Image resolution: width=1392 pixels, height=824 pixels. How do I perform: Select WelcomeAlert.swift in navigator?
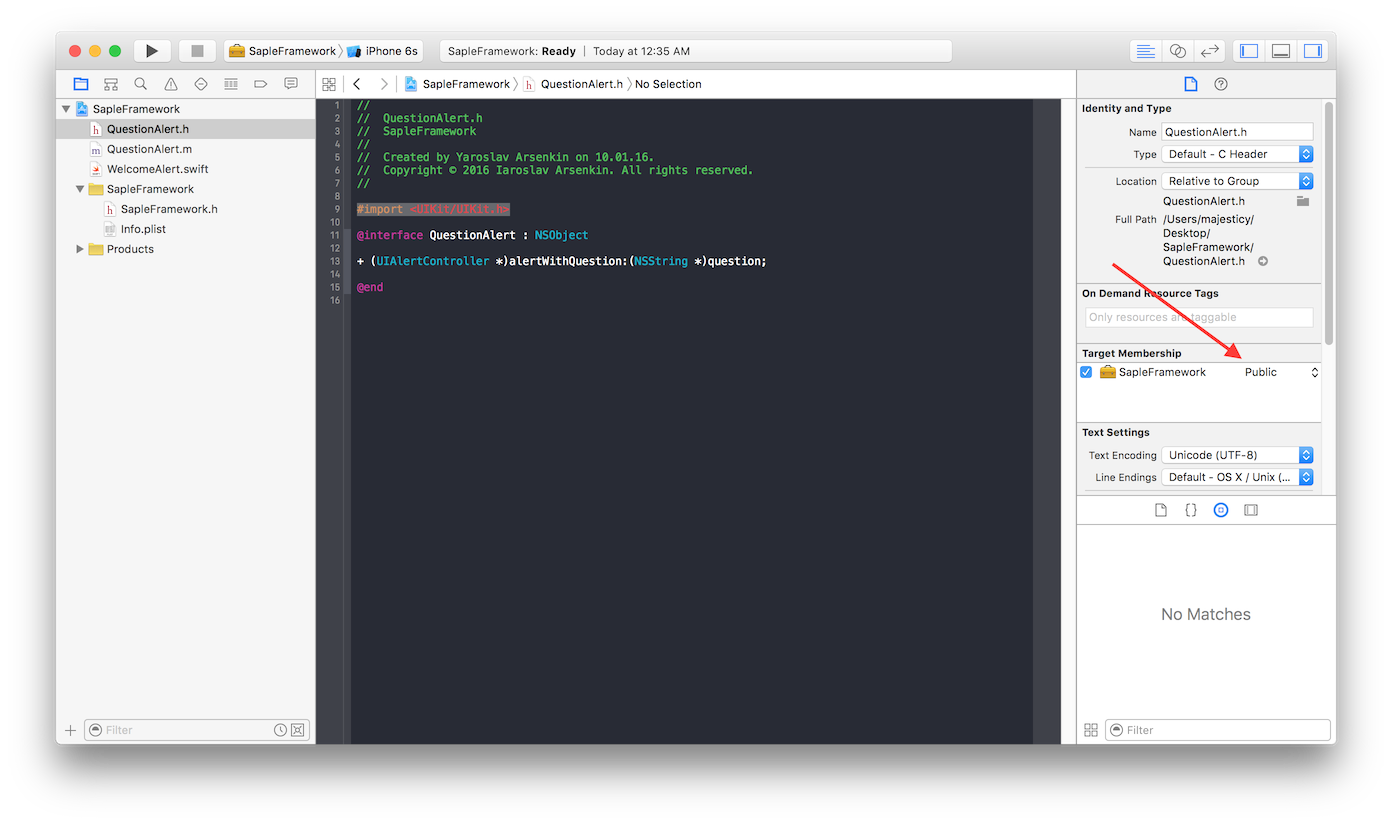(x=157, y=169)
